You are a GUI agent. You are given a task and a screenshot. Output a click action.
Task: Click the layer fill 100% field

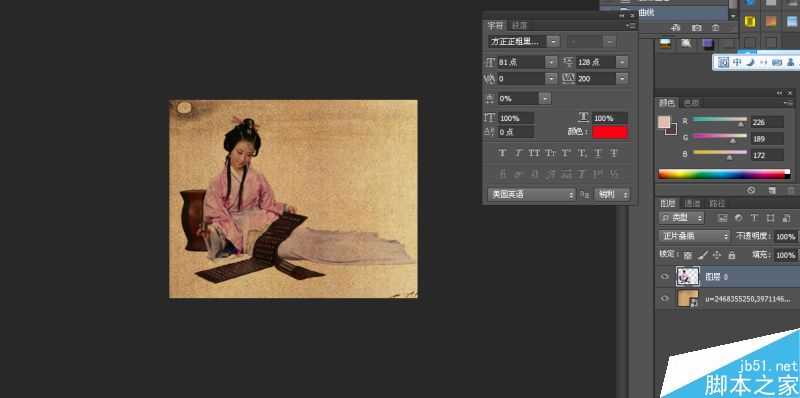click(x=786, y=255)
